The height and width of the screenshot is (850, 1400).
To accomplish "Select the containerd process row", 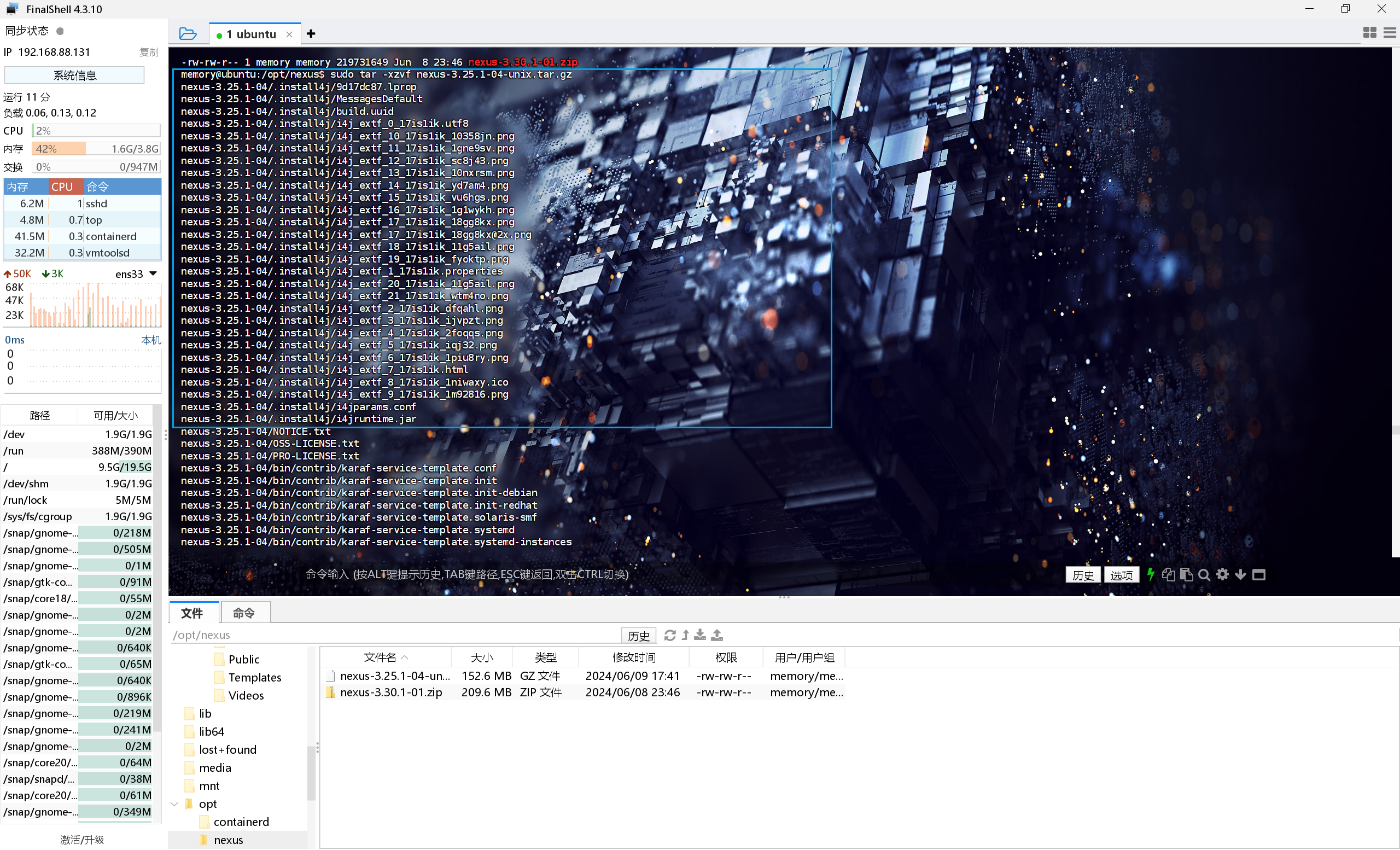I will pos(83,236).
